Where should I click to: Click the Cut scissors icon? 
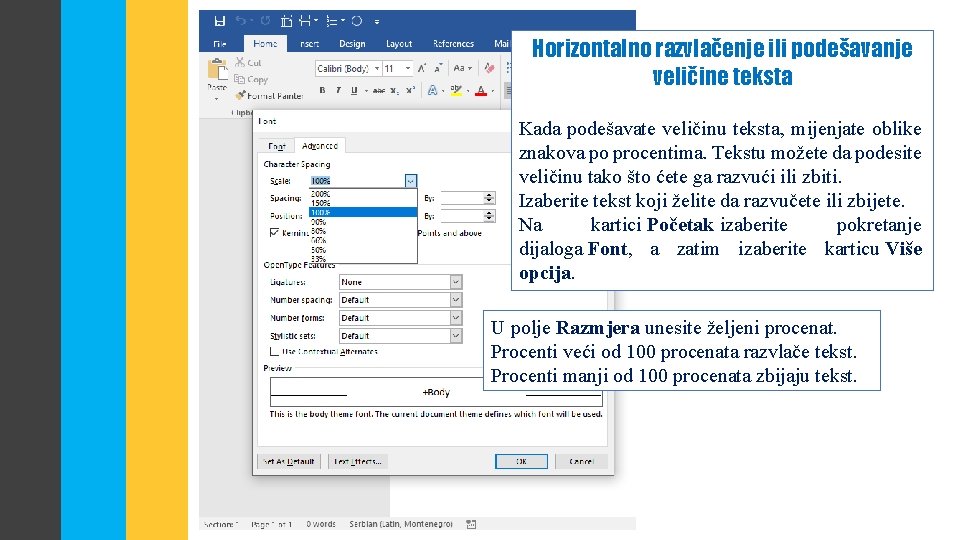[x=240, y=62]
